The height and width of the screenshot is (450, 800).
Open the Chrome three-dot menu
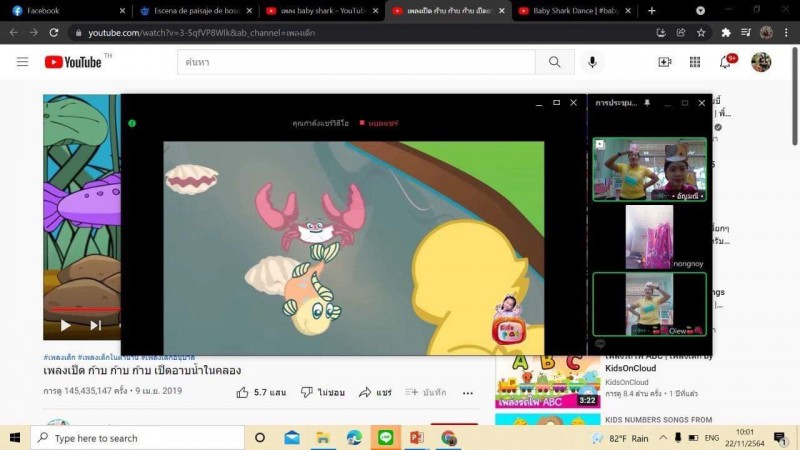785,32
